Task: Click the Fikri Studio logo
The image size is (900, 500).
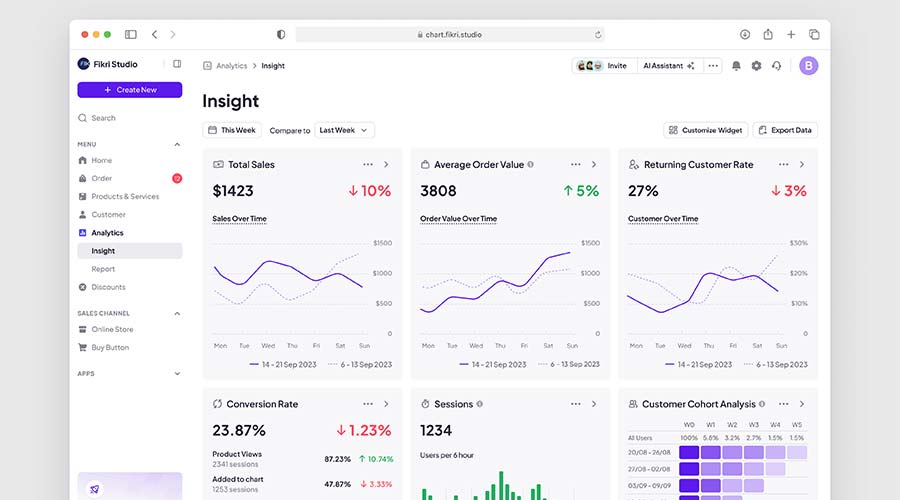Action: [x=84, y=64]
